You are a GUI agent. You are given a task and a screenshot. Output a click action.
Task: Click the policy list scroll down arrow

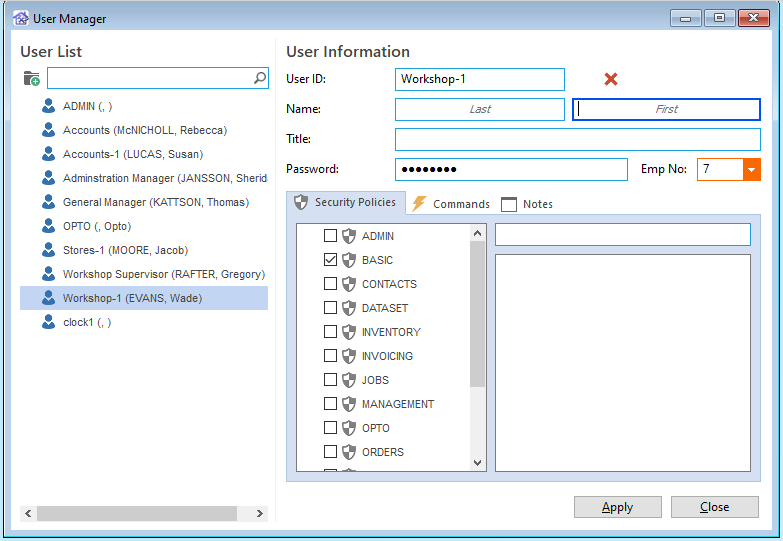click(x=477, y=463)
